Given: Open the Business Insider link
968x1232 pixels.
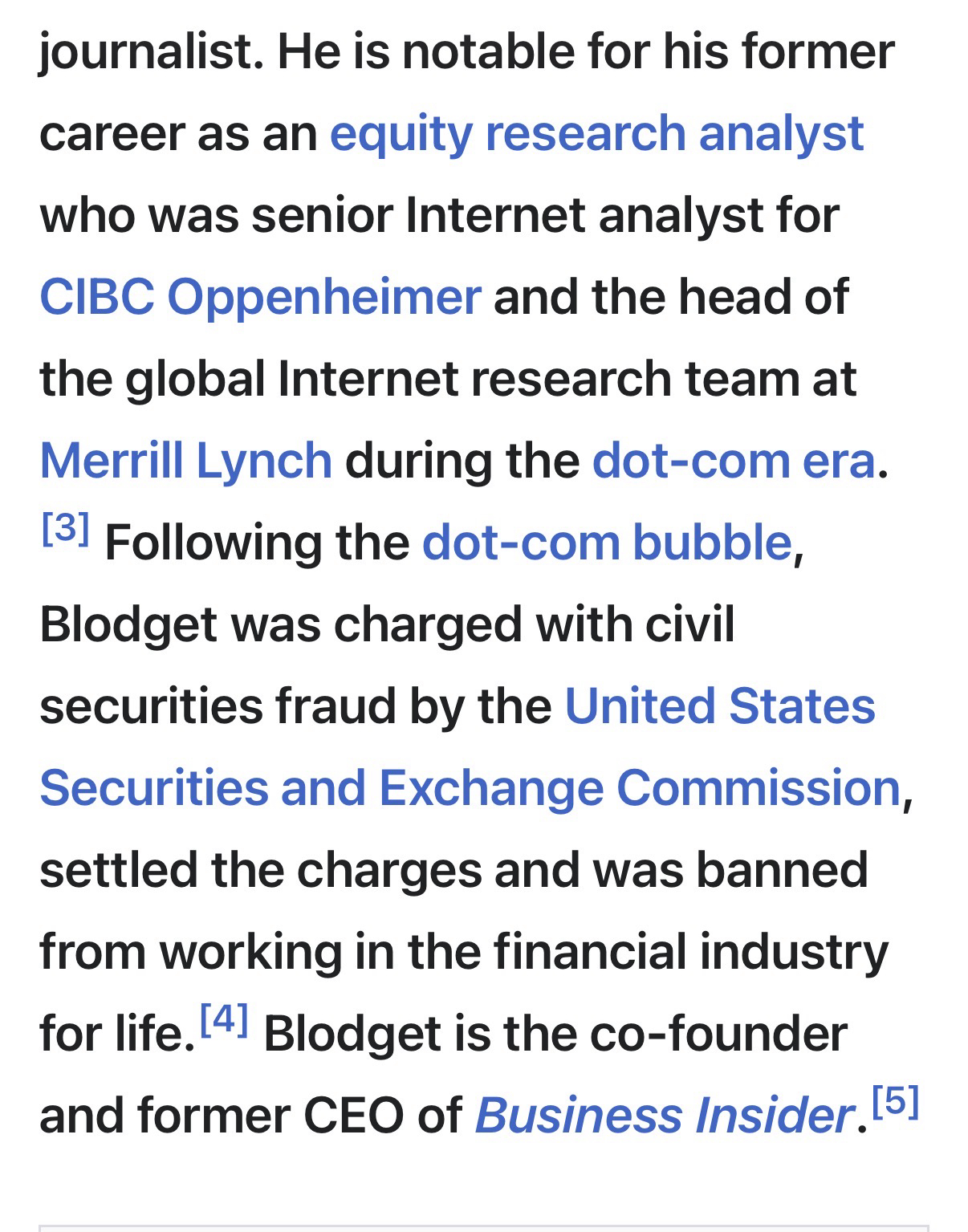Looking at the screenshot, I should pos(662,1116).
